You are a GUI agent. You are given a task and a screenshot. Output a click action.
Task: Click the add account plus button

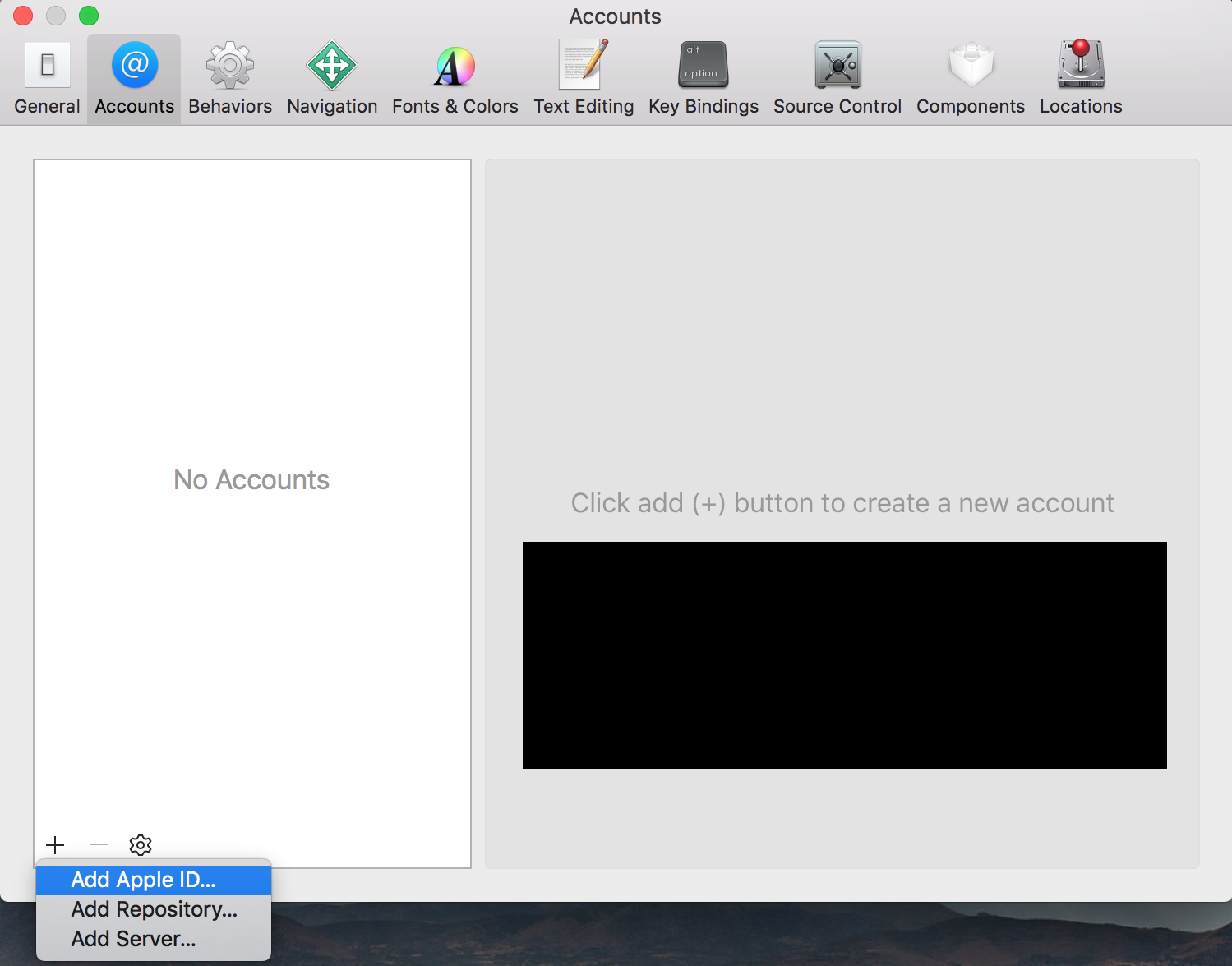(54, 844)
